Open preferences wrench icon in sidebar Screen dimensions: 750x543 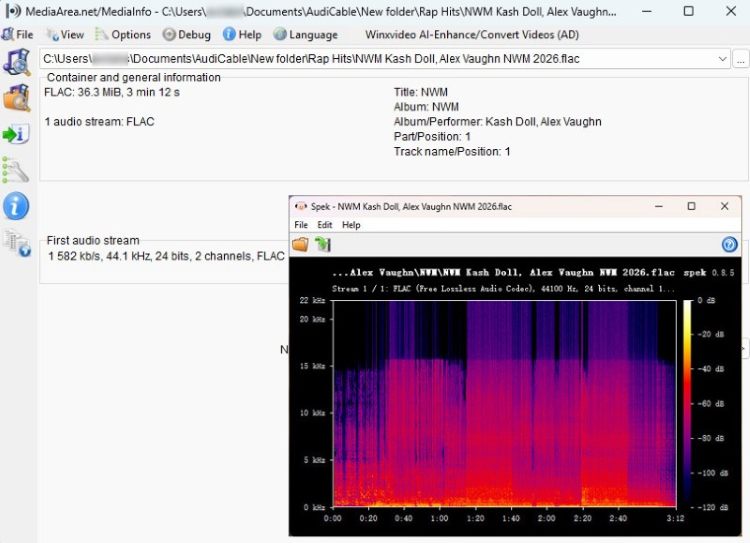pyautogui.click(x=16, y=170)
